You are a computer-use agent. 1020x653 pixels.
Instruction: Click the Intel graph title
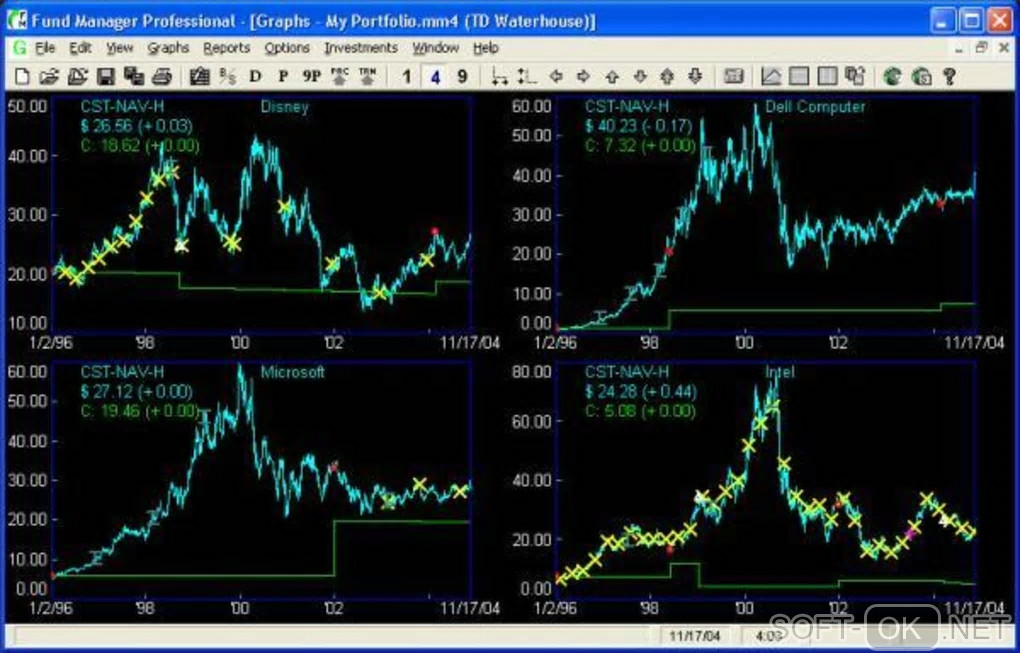(x=780, y=372)
